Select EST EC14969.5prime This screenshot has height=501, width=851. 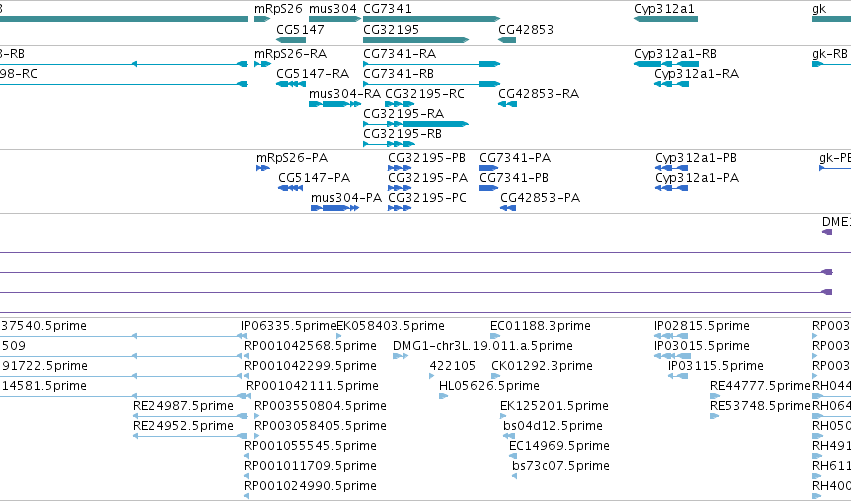pos(559,447)
